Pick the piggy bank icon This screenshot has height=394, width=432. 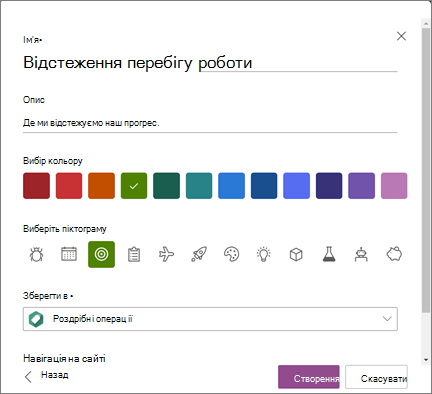click(394, 254)
